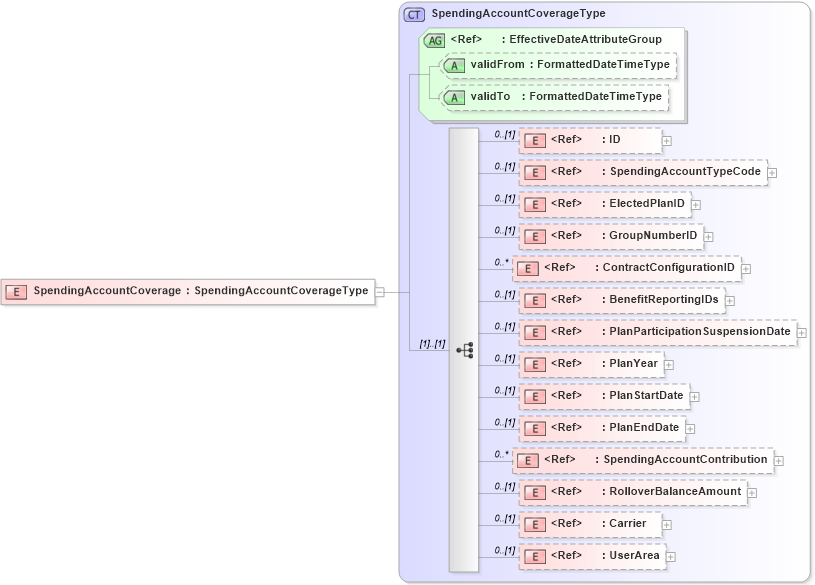This screenshot has width=815, height=585.
Task: Click the AG icon for EffectiveDateAttributeGroup
Action: 434,40
